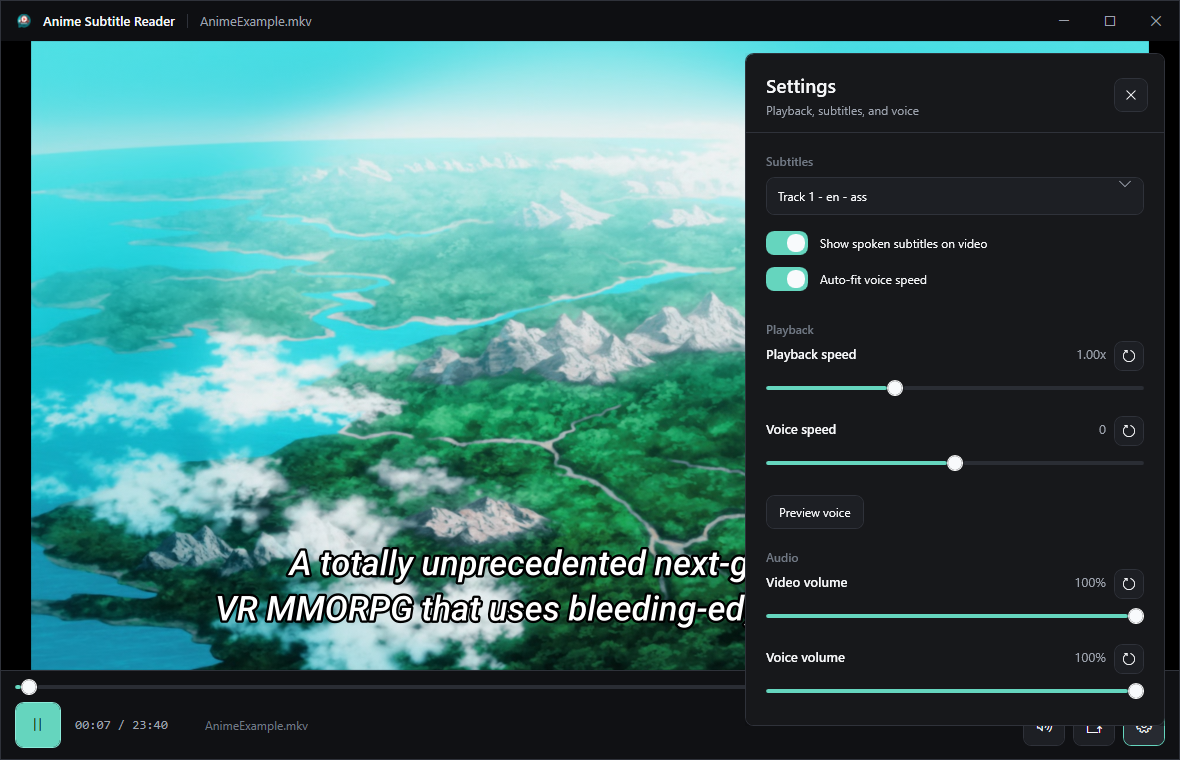Click Preview voice button
Screen dimensions: 1180x760
(814, 512)
